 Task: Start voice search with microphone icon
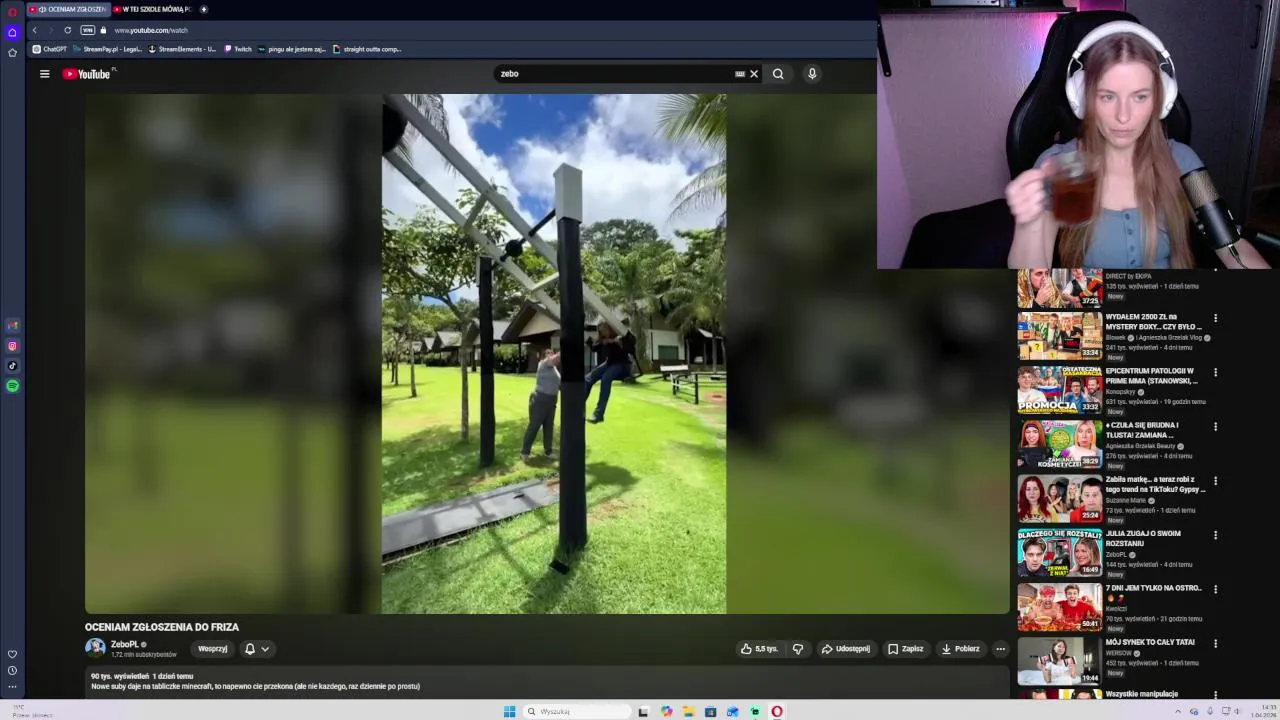click(812, 74)
